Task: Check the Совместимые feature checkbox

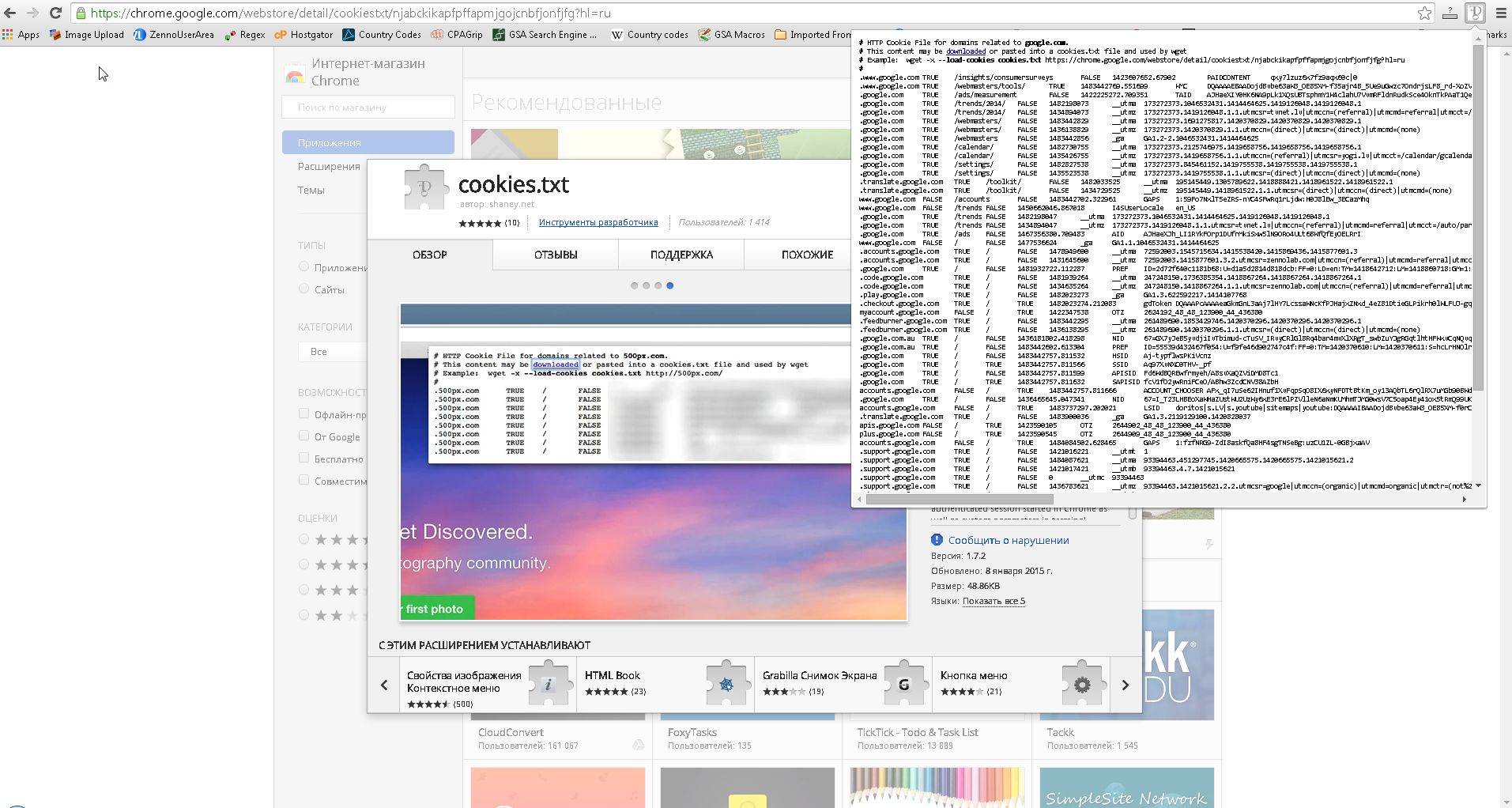Action: (x=304, y=480)
